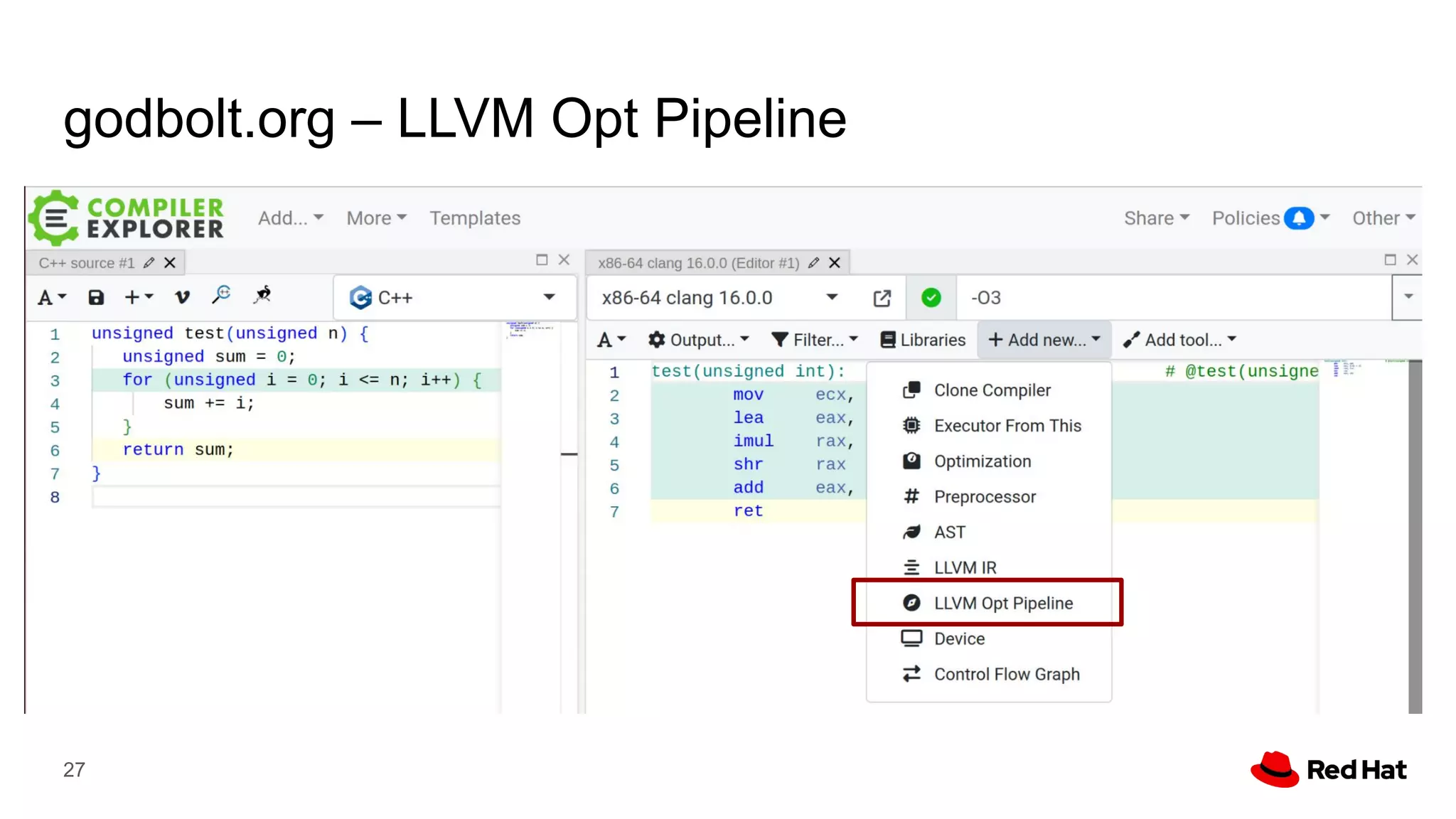Screen dimensions: 1456x819
Task: Open the x86-64 clang 16.0.0 compiler selector
Action: click(720, 297)
